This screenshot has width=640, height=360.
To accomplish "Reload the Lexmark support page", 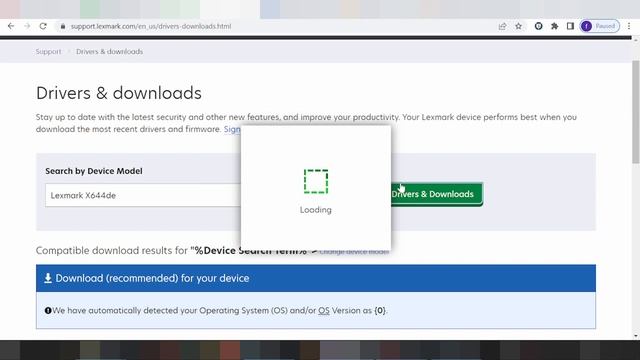I will 43,26.
